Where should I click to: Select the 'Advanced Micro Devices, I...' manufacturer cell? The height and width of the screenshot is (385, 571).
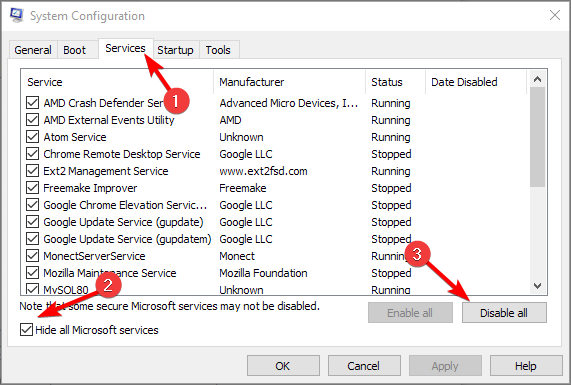tap(288, 103)
